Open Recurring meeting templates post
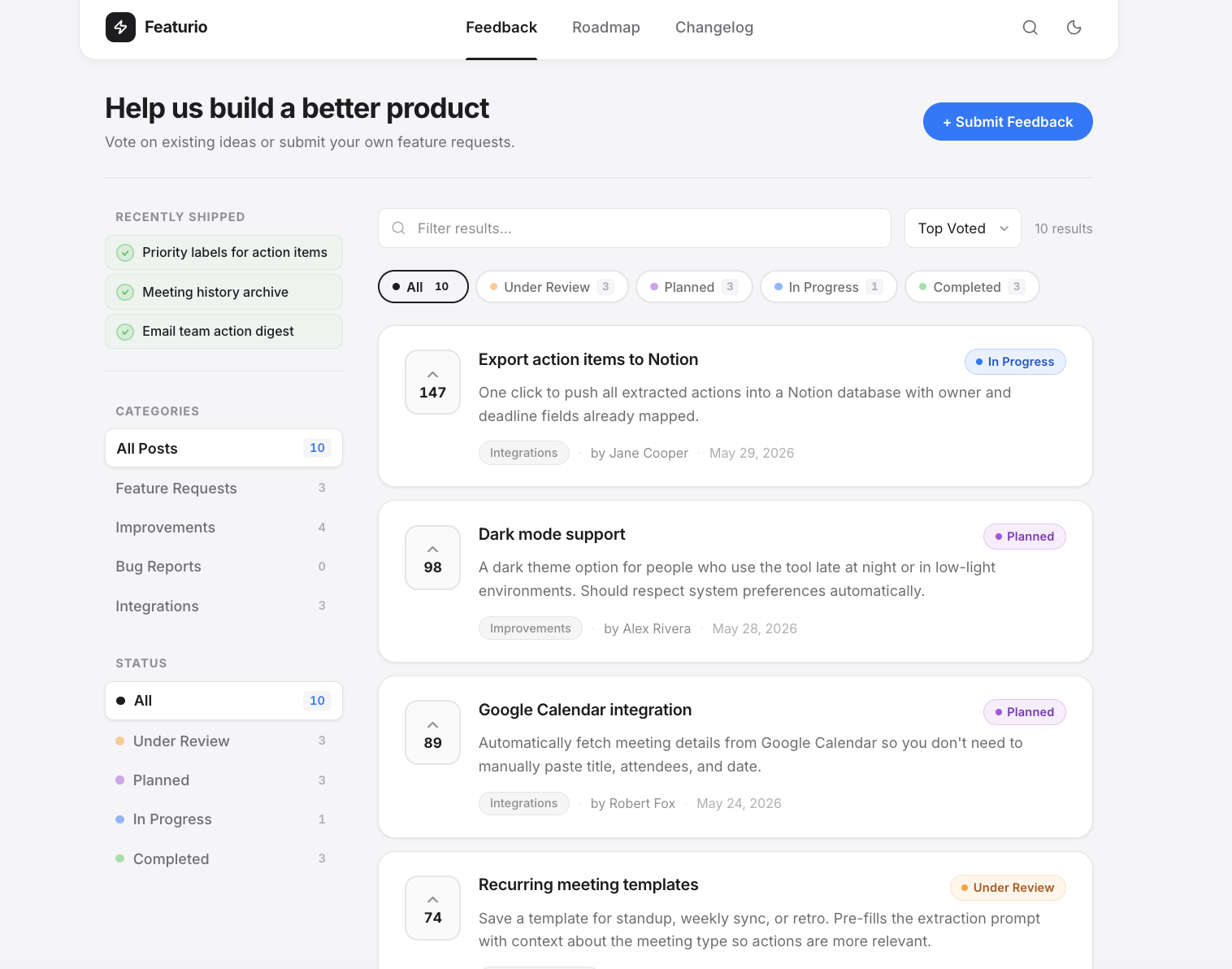The height and width of the screenshot is (969, 1232). coord(588,884)
